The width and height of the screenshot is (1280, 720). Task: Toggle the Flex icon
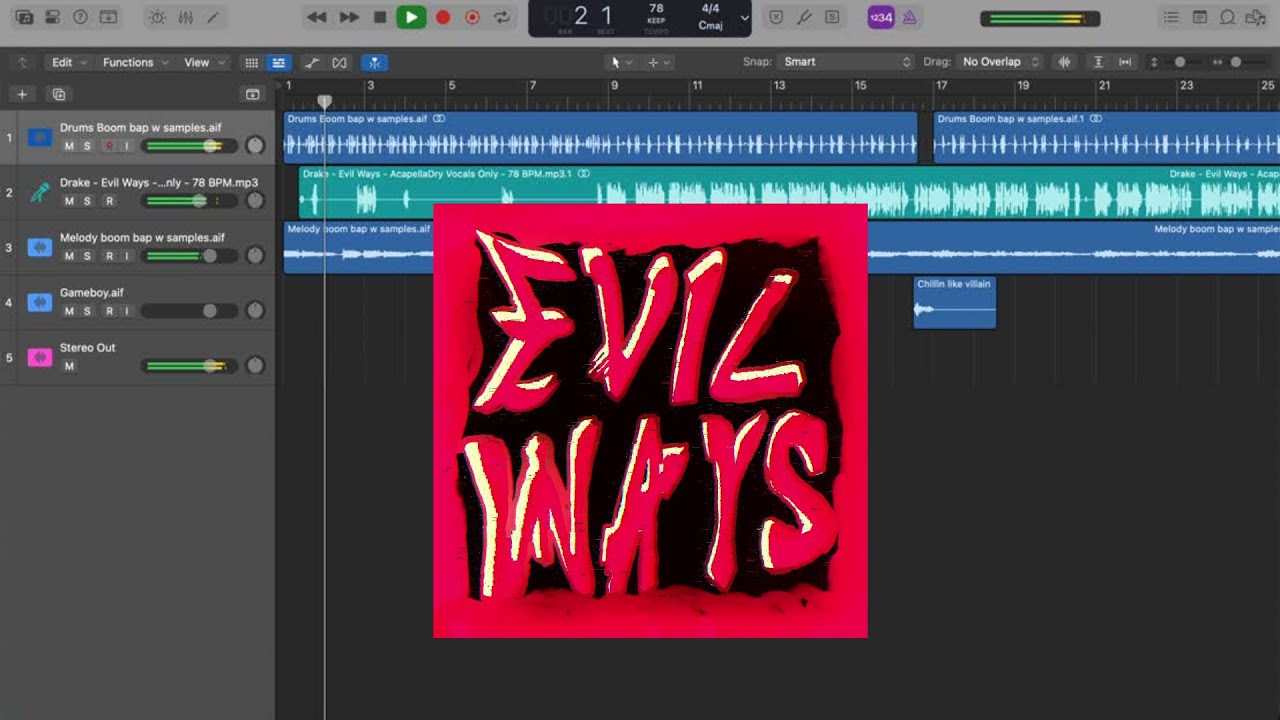coord(340,62)
